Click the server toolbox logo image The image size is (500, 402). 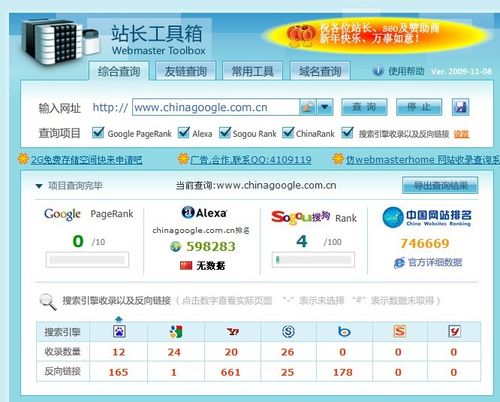click(60, 42)
